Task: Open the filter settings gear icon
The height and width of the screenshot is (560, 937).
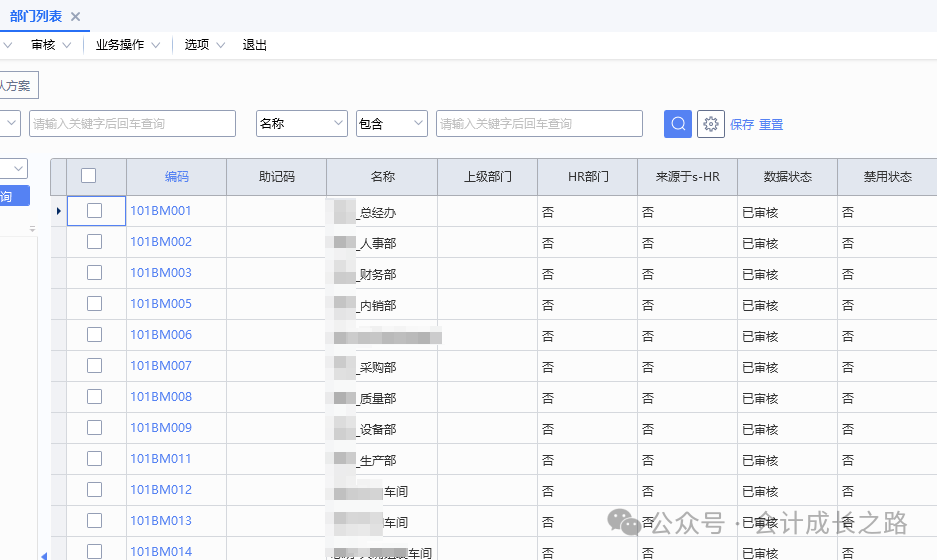Action: tap(711, 124)
